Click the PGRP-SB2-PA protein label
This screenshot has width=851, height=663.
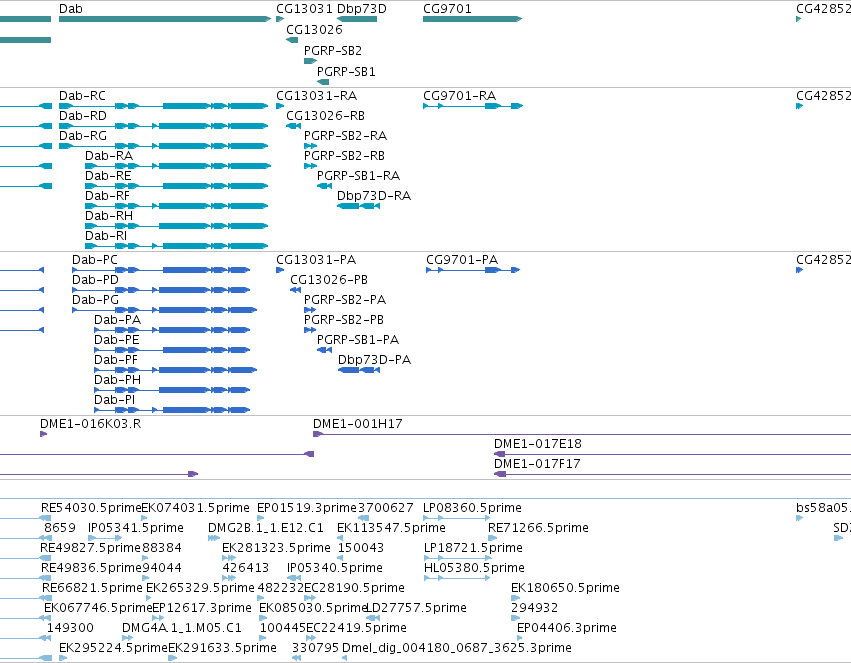[345, 301]
